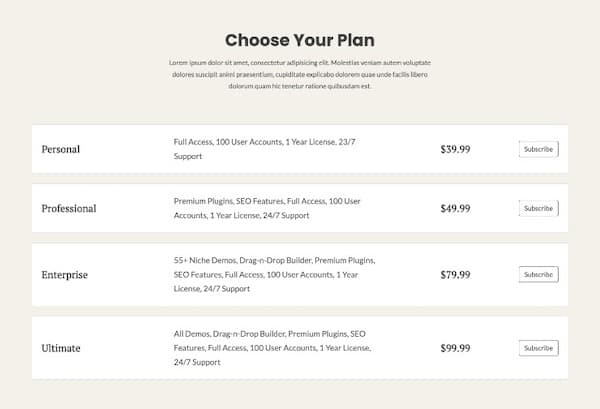Screen dimensions: 600x409
Task: Click the Personal plan title
Action: point(61,149)
